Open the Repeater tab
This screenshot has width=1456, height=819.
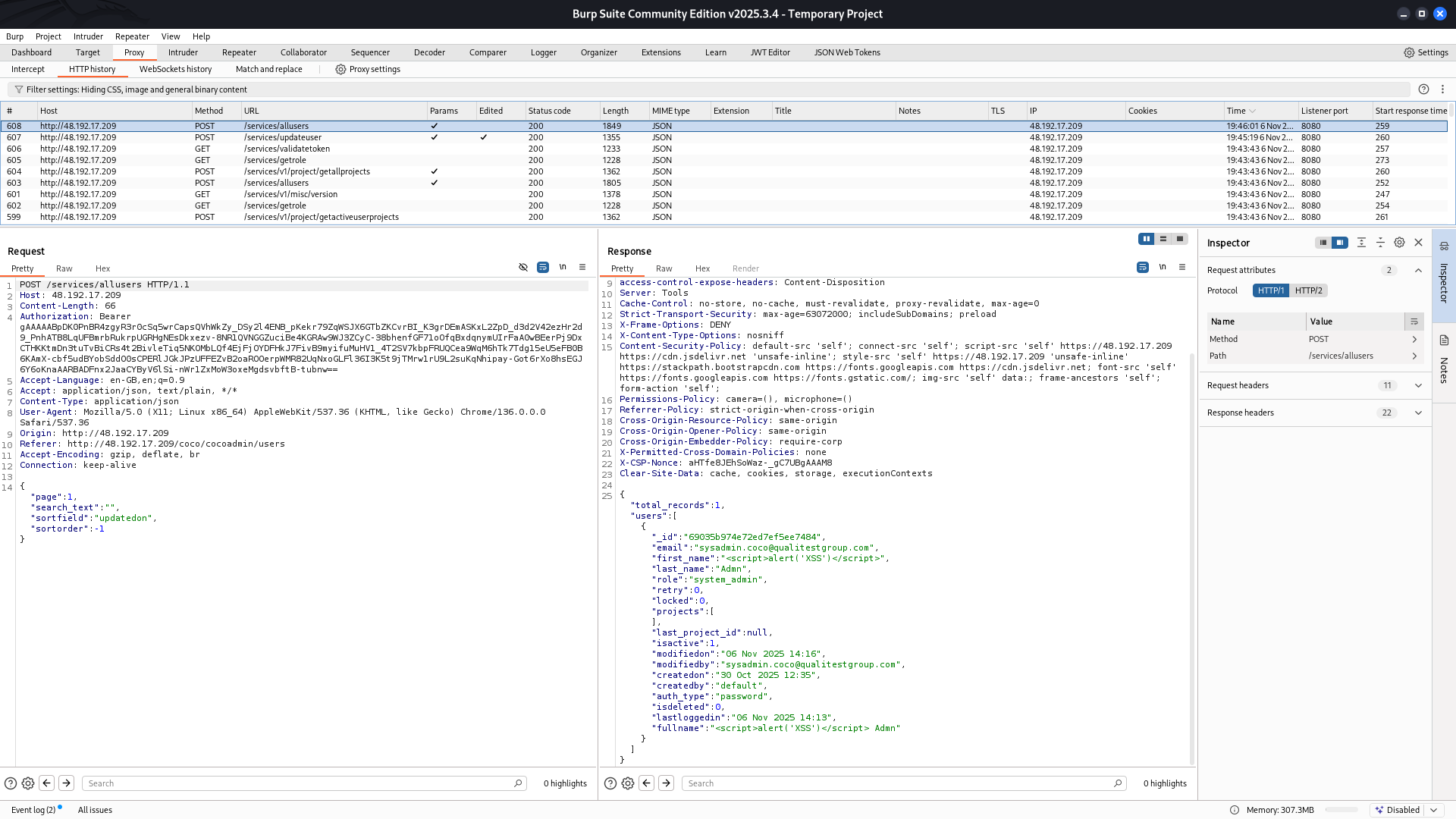(x=239, y=52)
